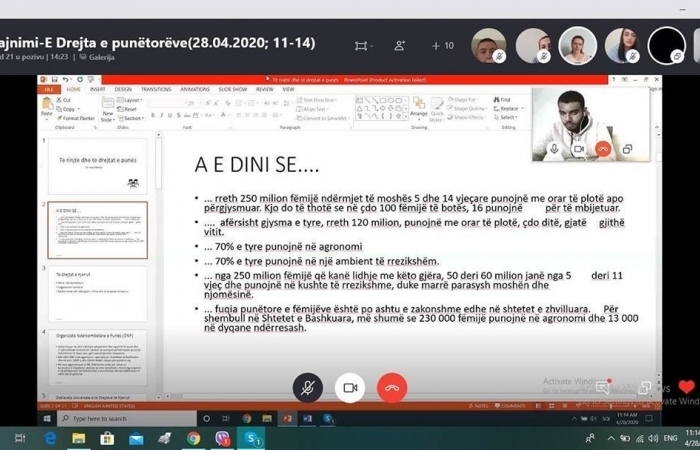
Task: Expand the Layout dropdown in the Slides group
Action: (130, 100)
